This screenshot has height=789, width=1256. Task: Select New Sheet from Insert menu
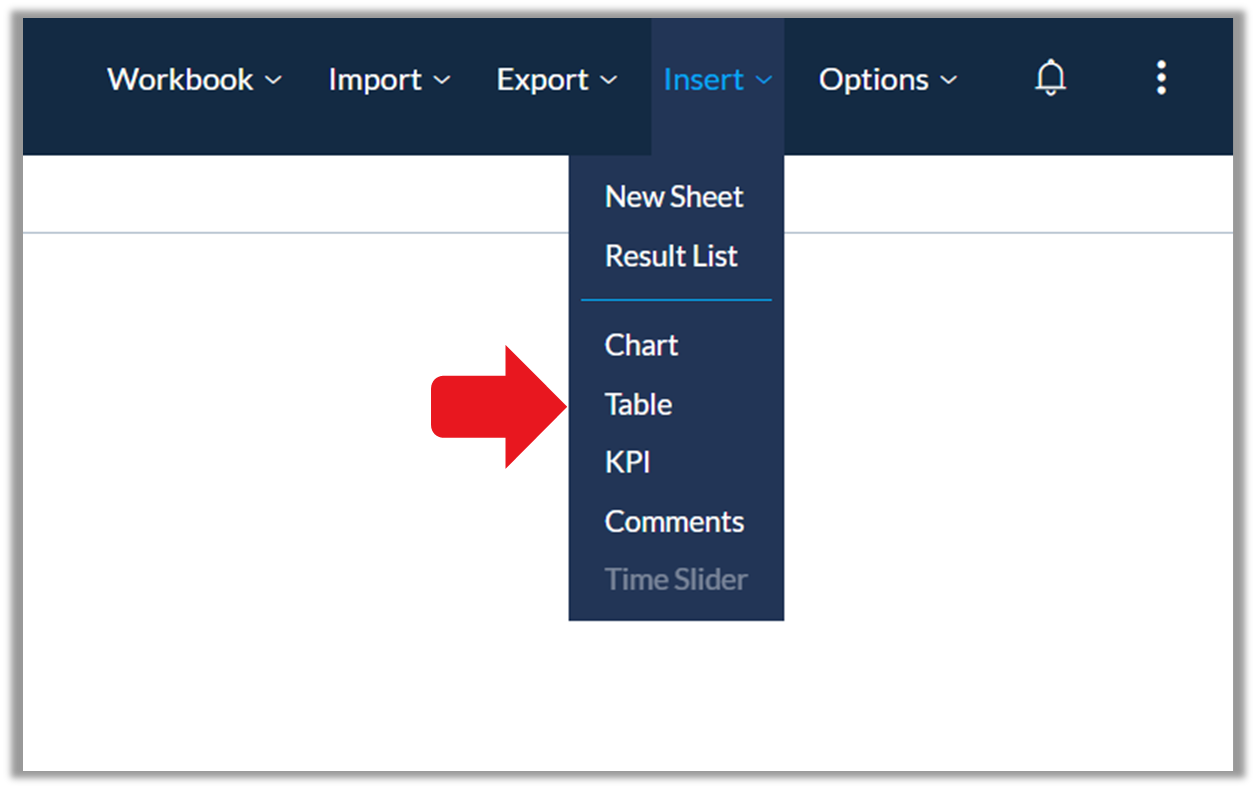[x=674, y=197]
